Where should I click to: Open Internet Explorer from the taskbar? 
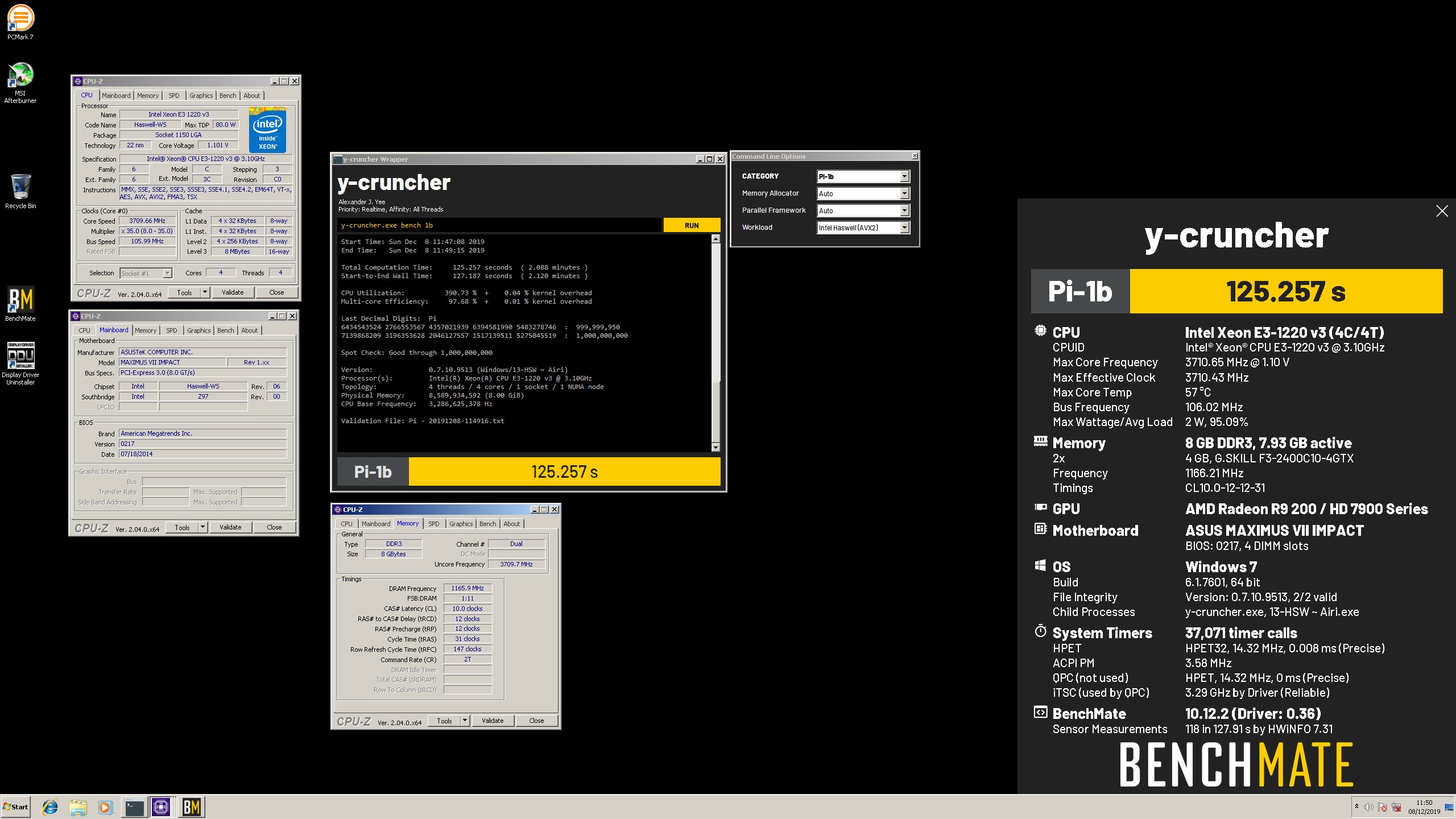(50, 806)
